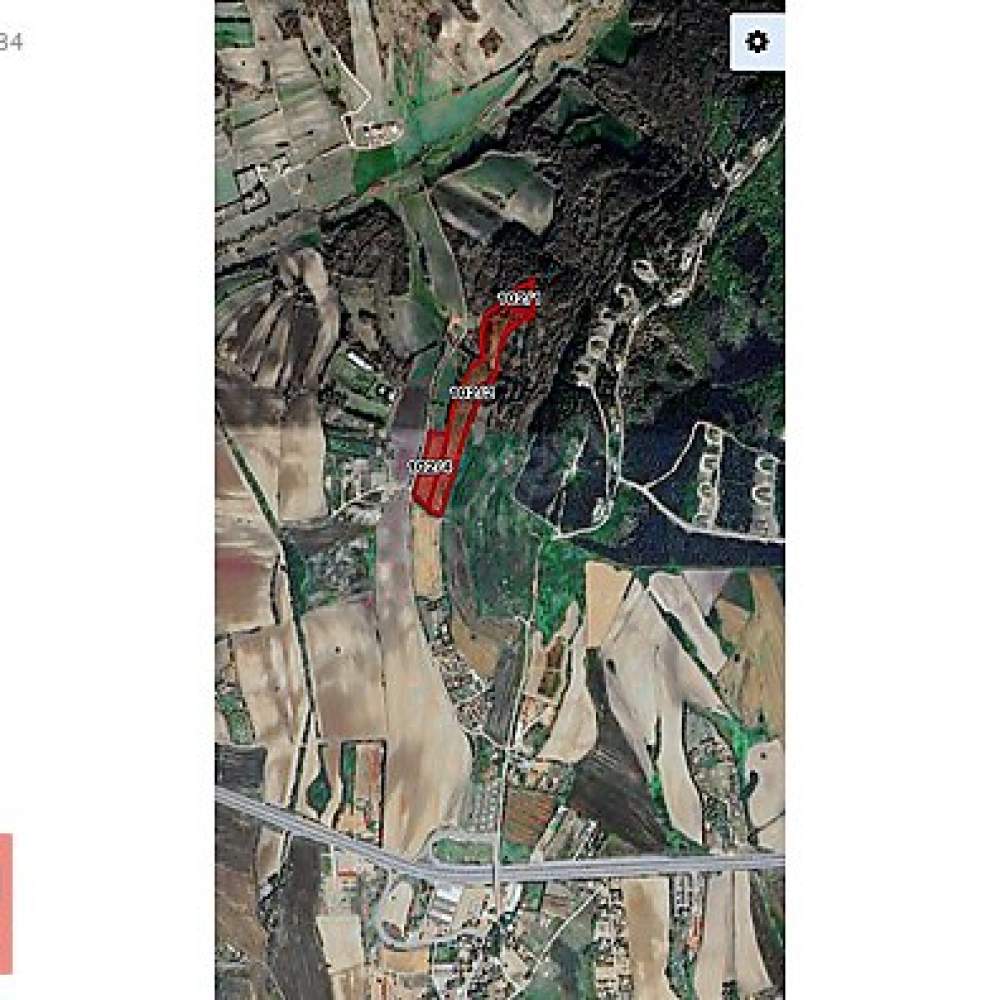Click the pink bar at left edge
The height and width of the screenshot is (1000, 1000).
(6, 904)
